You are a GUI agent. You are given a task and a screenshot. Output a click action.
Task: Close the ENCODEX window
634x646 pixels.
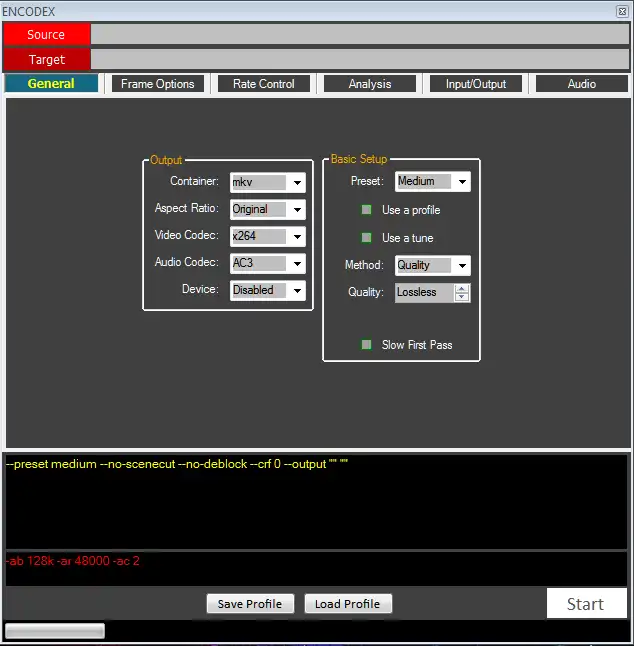[622, 12]
